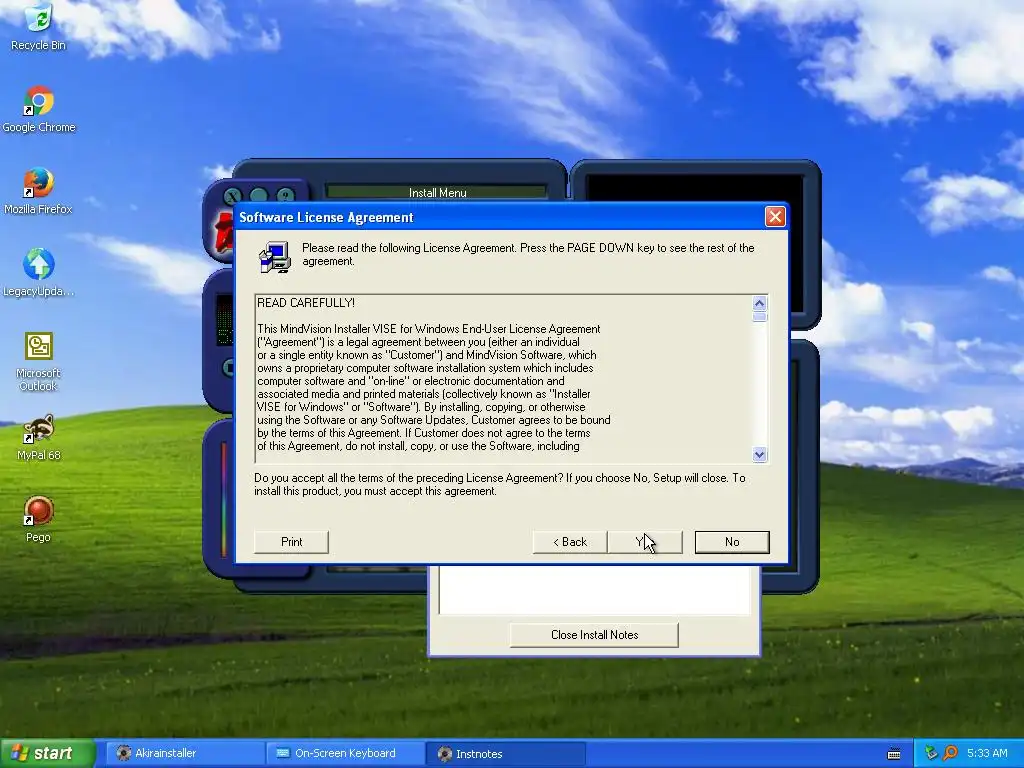Switch to Instnotes taskbar item
This screenshot has width=1024, height=768.
tap(505, 754)
